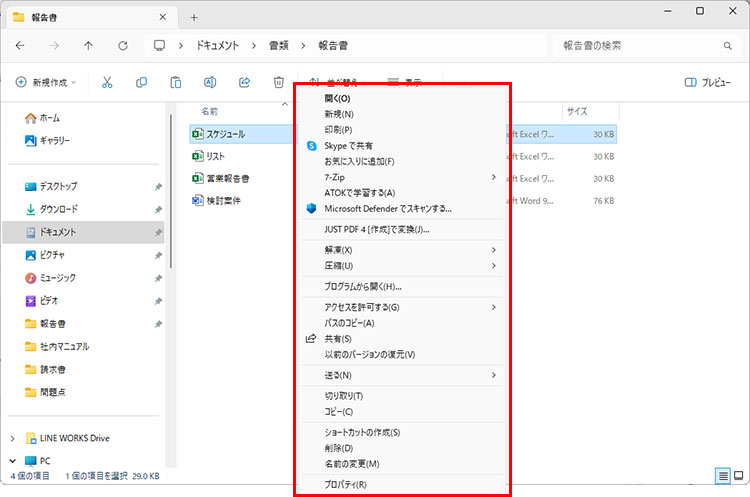Select プロパティ(R) from context menu
750x497 pixels.
pyautogui.click(x=346, y=485)
